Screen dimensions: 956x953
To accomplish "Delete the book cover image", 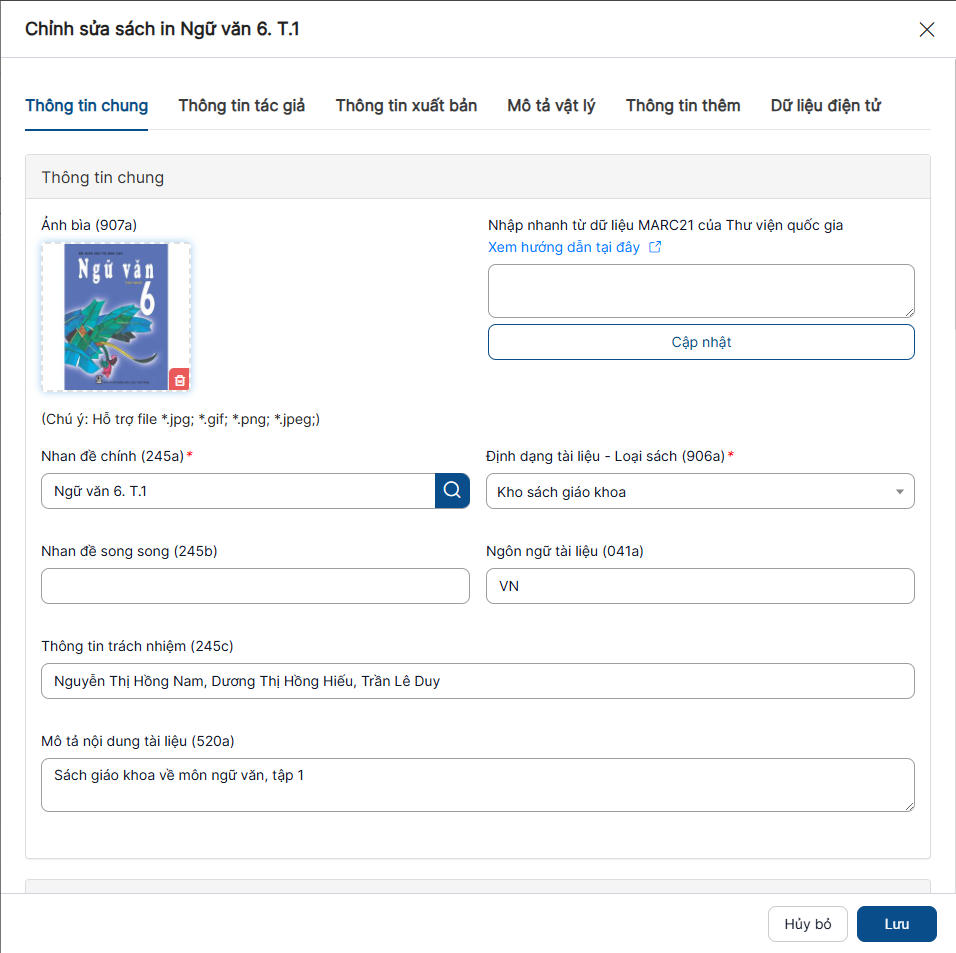I will 179,379.
